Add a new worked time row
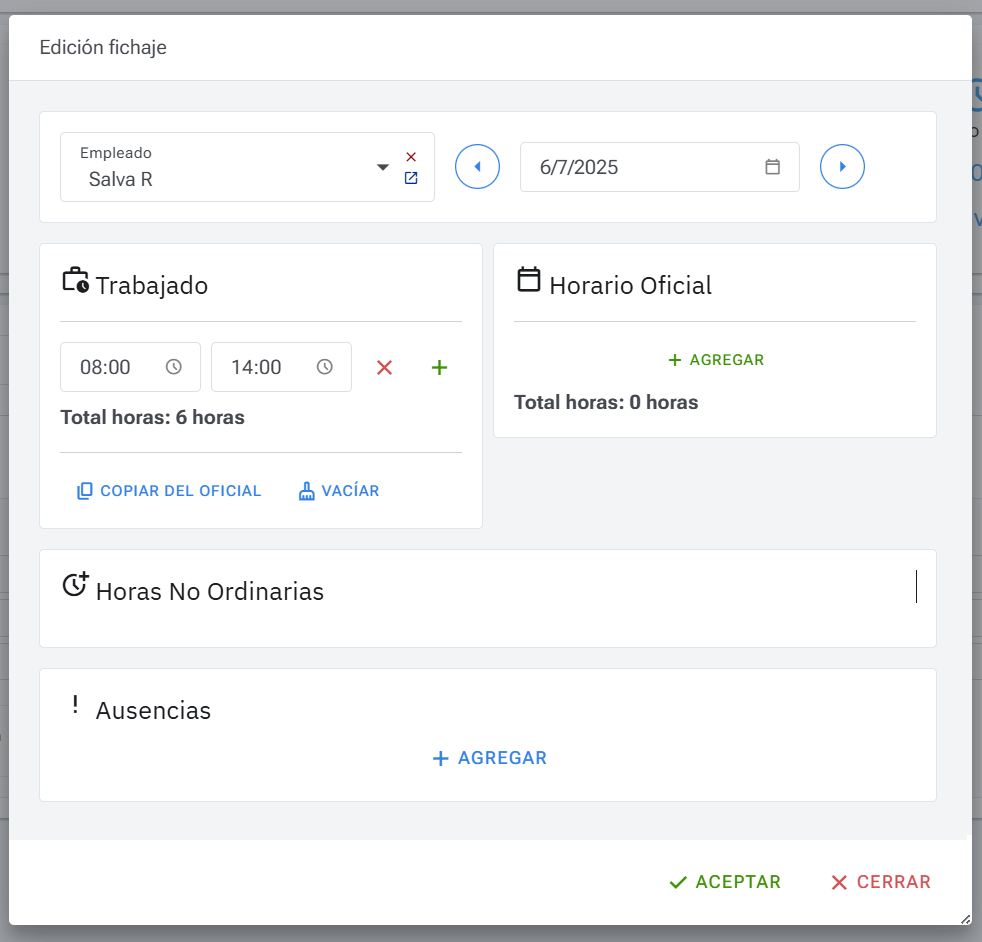982x942 pixels. click(x=439, y=368)
